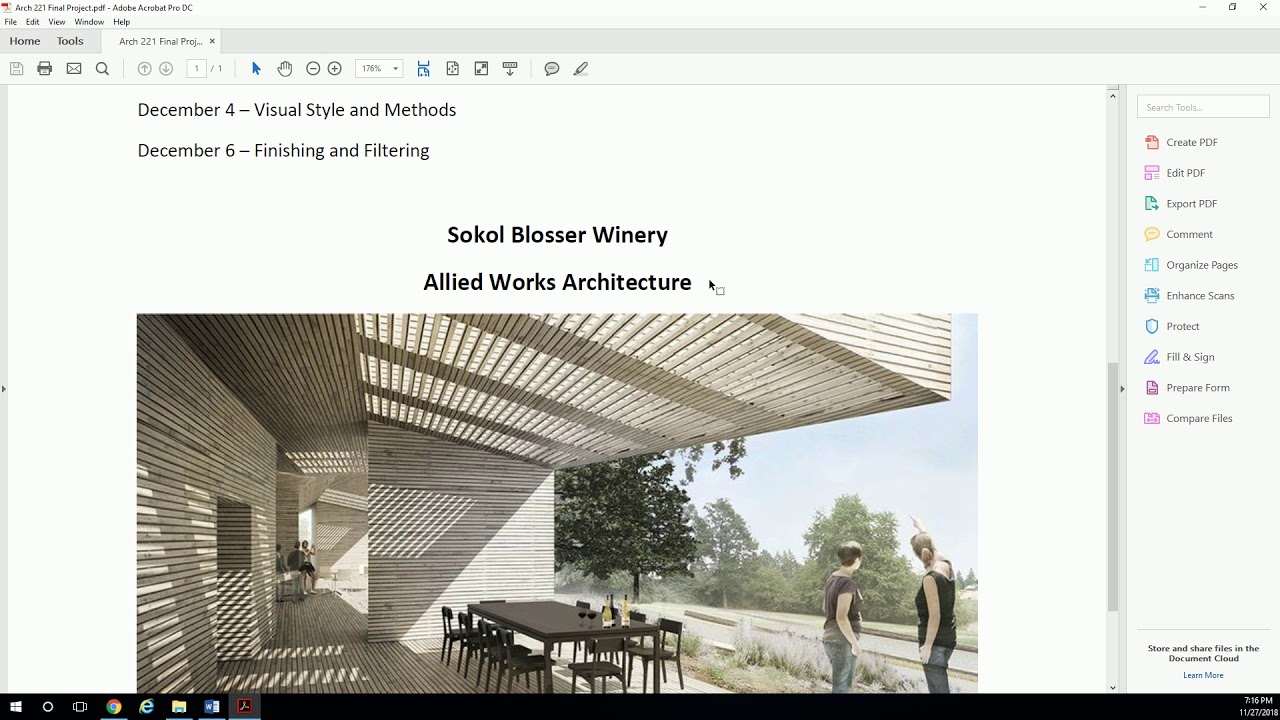1280x720 pixels.
Task: Open the Edit menu
Action: pos(33,22)
